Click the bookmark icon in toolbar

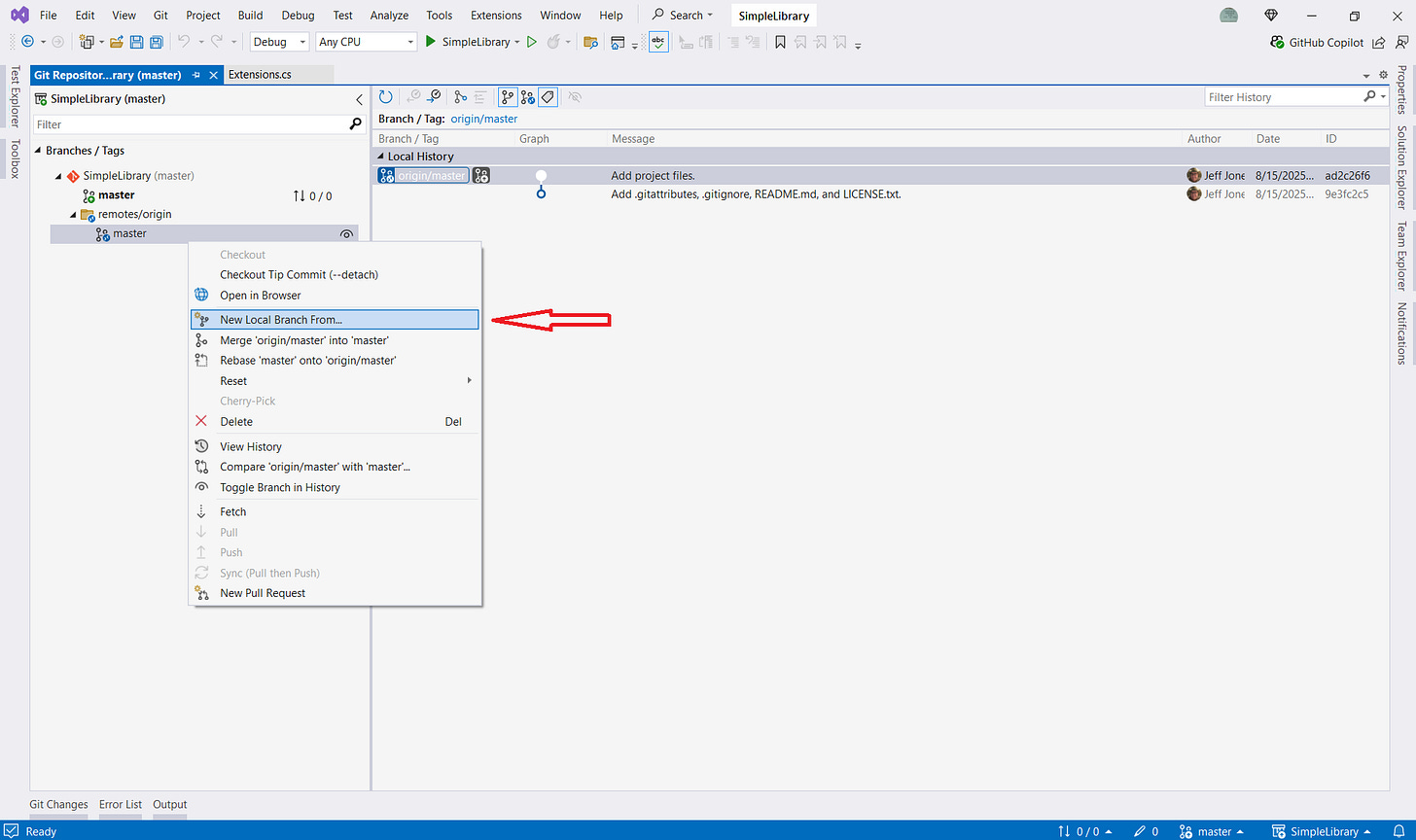(x=780, y=42)
